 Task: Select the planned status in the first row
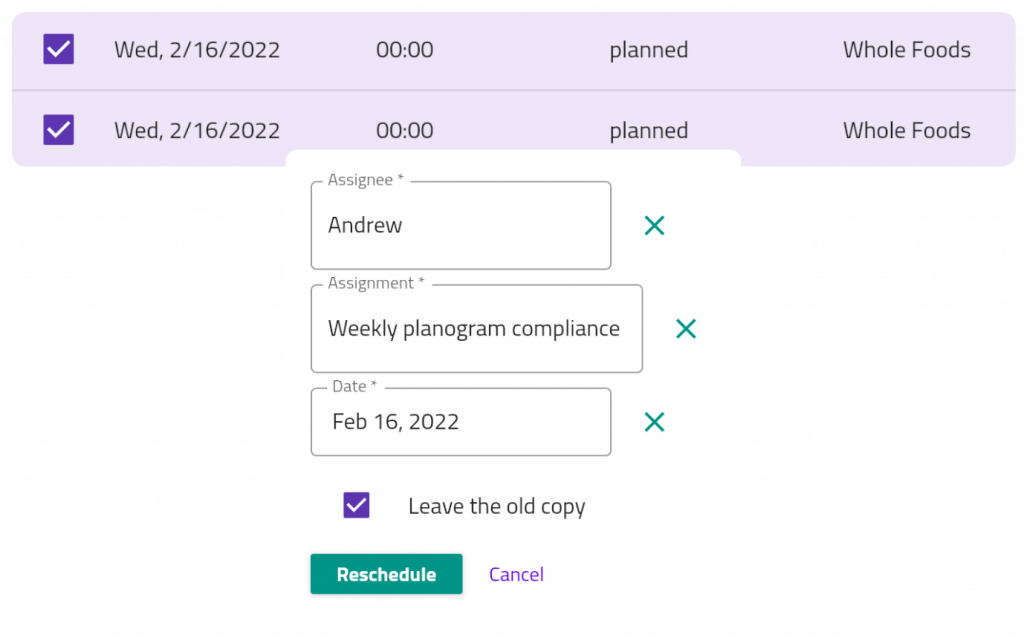click(648, 49)
